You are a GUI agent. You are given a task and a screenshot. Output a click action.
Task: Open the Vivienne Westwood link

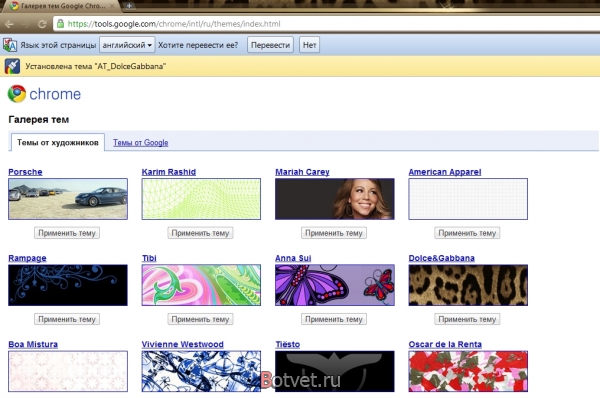pos(183,344)
